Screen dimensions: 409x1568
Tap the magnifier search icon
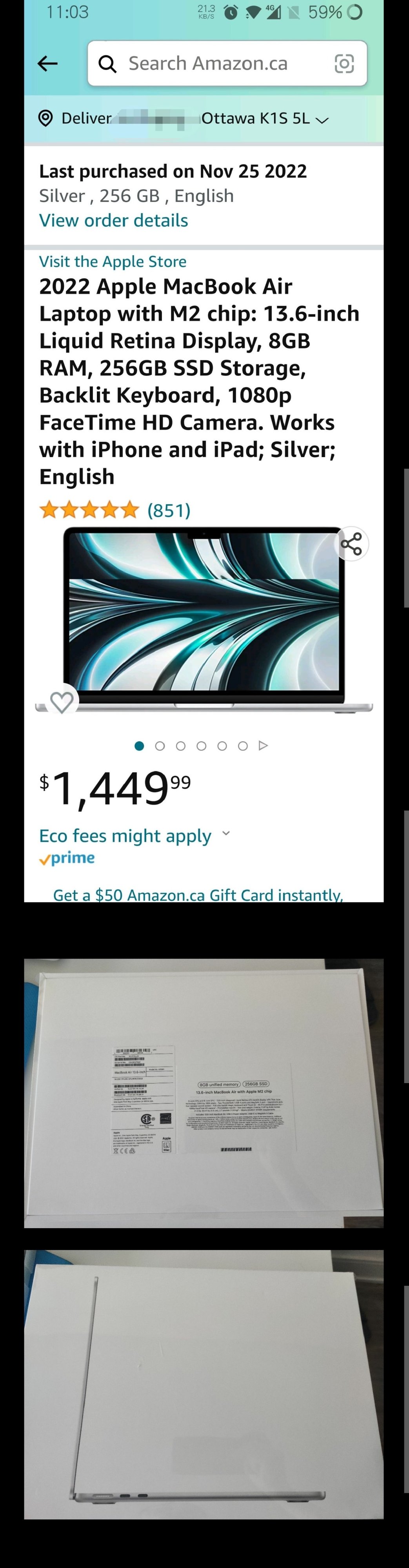pos(108,64)
